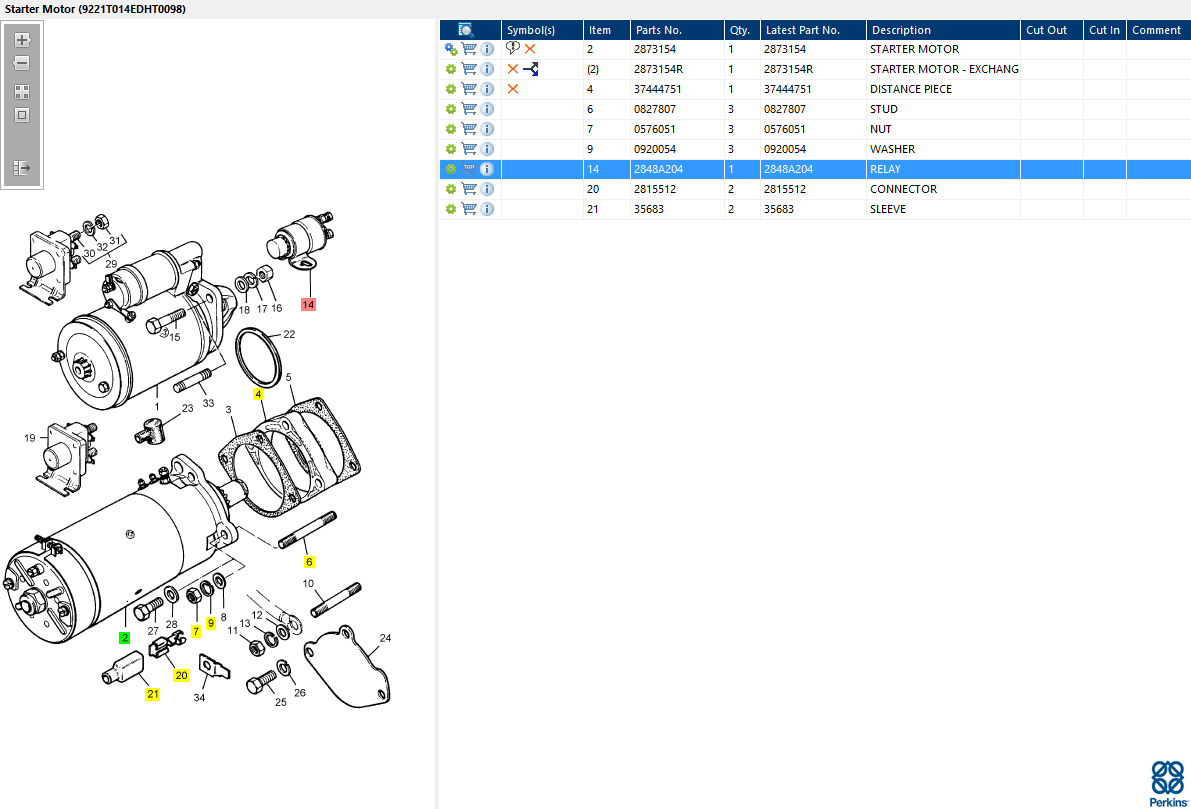This screenshot has height=809, width=1191.
Task: Click the Cut Out column header
Action: (x=1052, y=30)
